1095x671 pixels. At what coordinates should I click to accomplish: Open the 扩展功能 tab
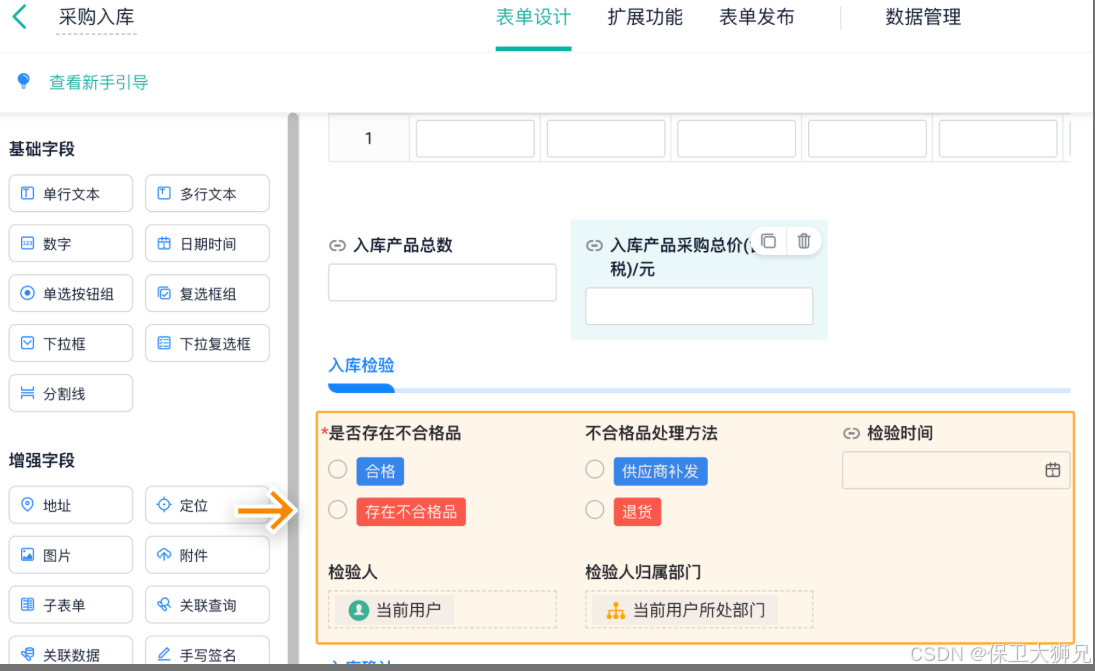pos(645,17)
